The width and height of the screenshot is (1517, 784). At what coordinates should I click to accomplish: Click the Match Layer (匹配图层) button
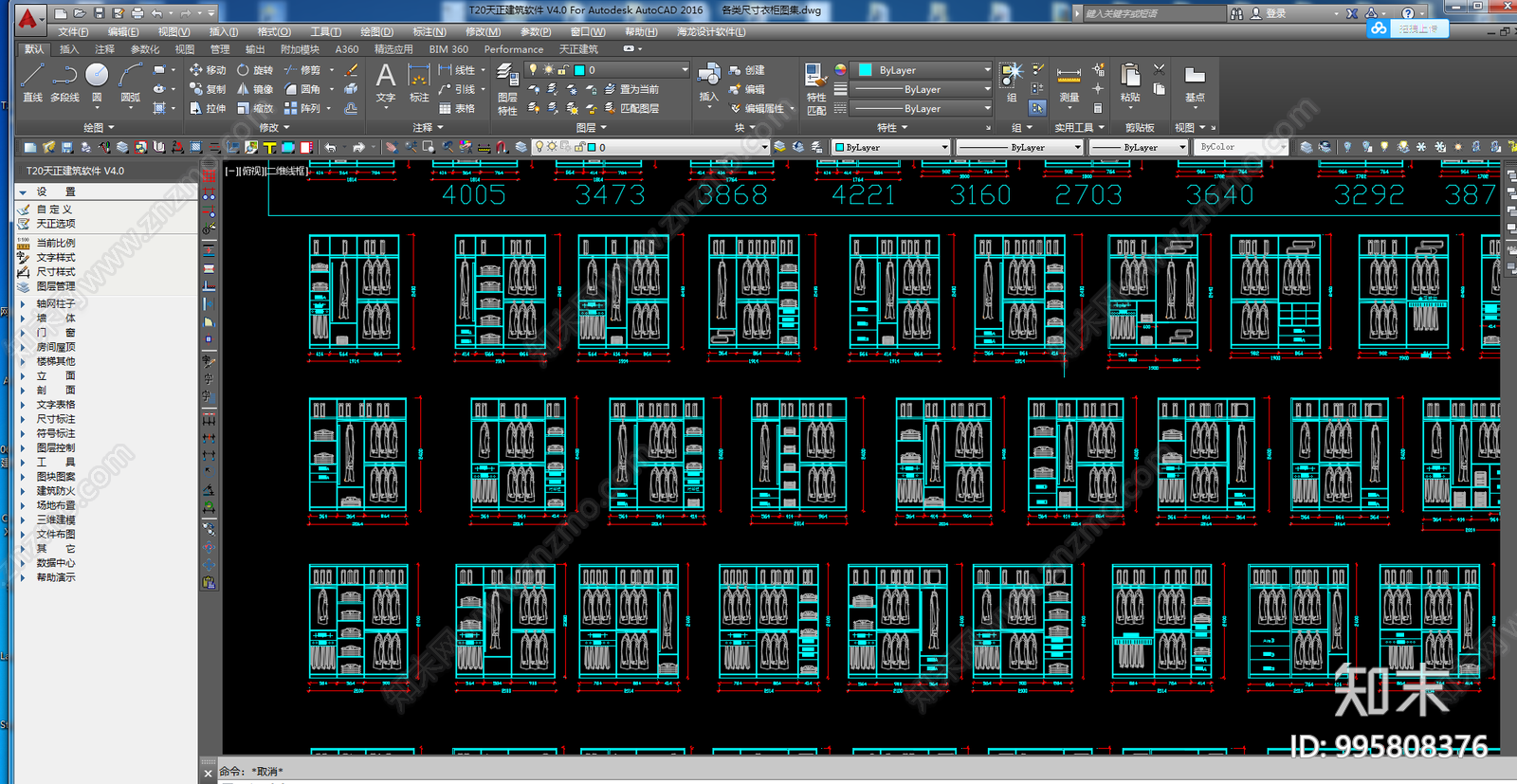[631, 108]
